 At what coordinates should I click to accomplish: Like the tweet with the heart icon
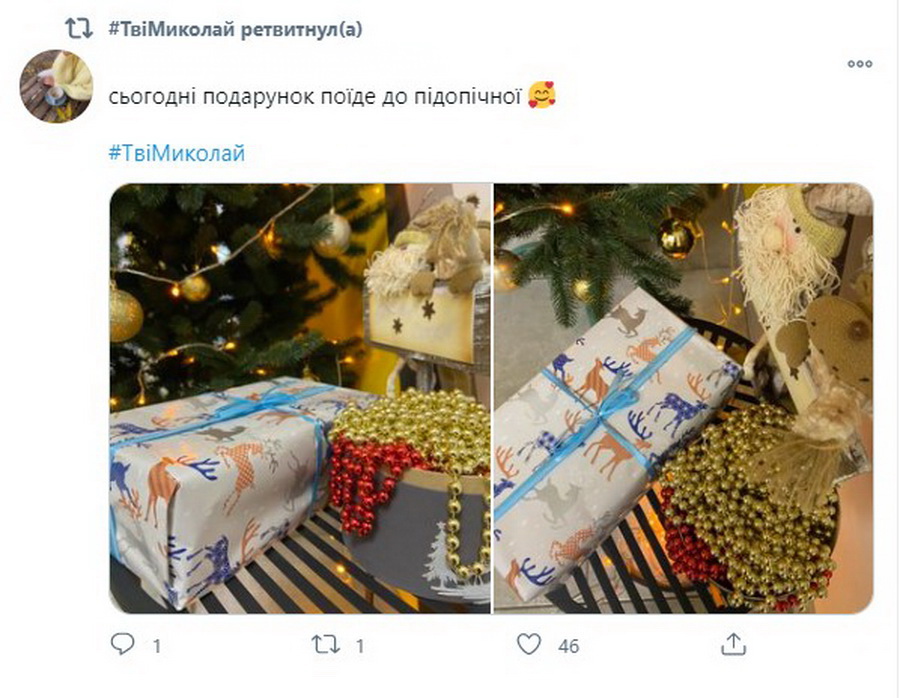[529, 644]
